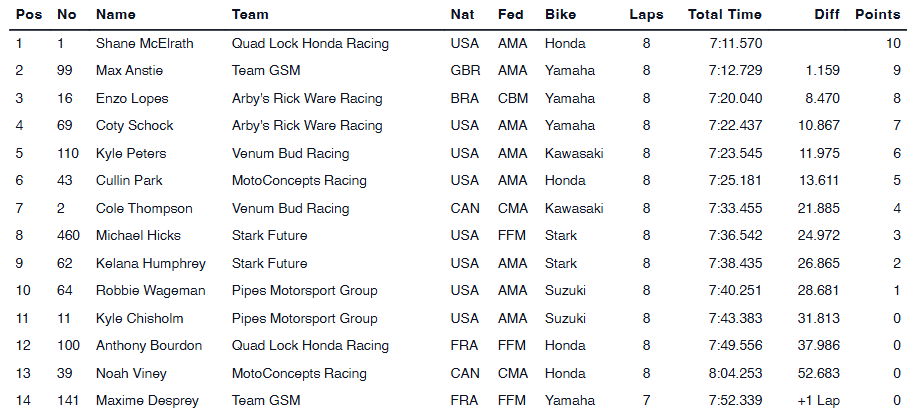Click the Team column header
The width and height of the screenshot is (920, 418).
249,15
